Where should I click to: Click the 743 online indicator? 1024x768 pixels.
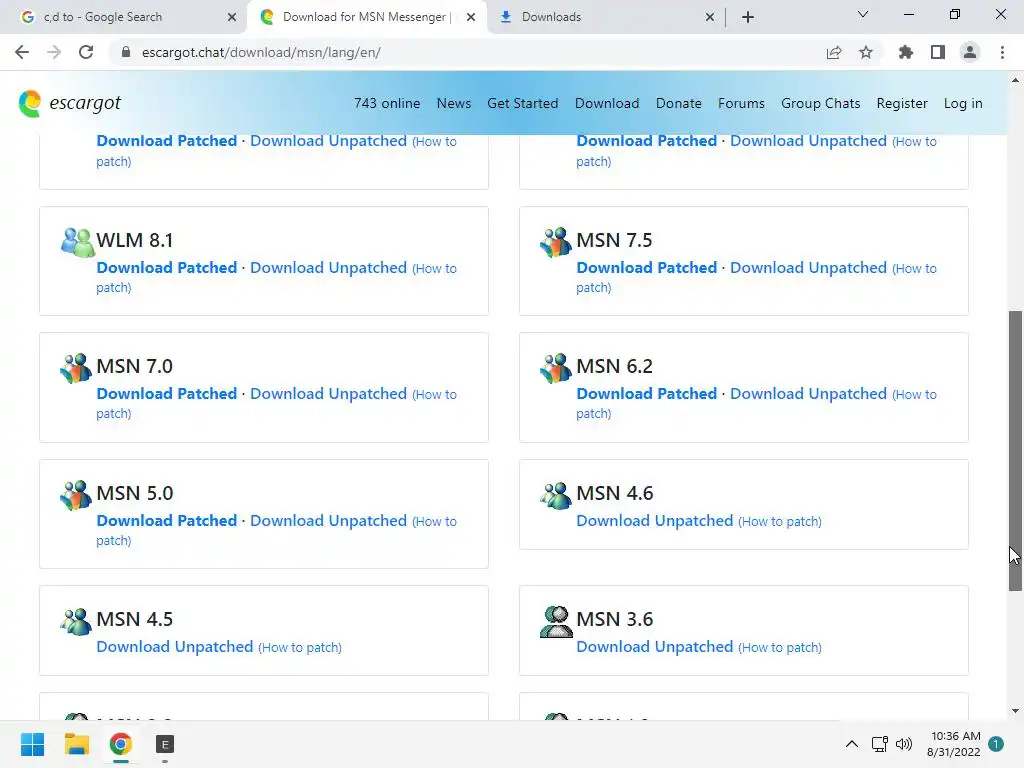[x=387, y=103]
